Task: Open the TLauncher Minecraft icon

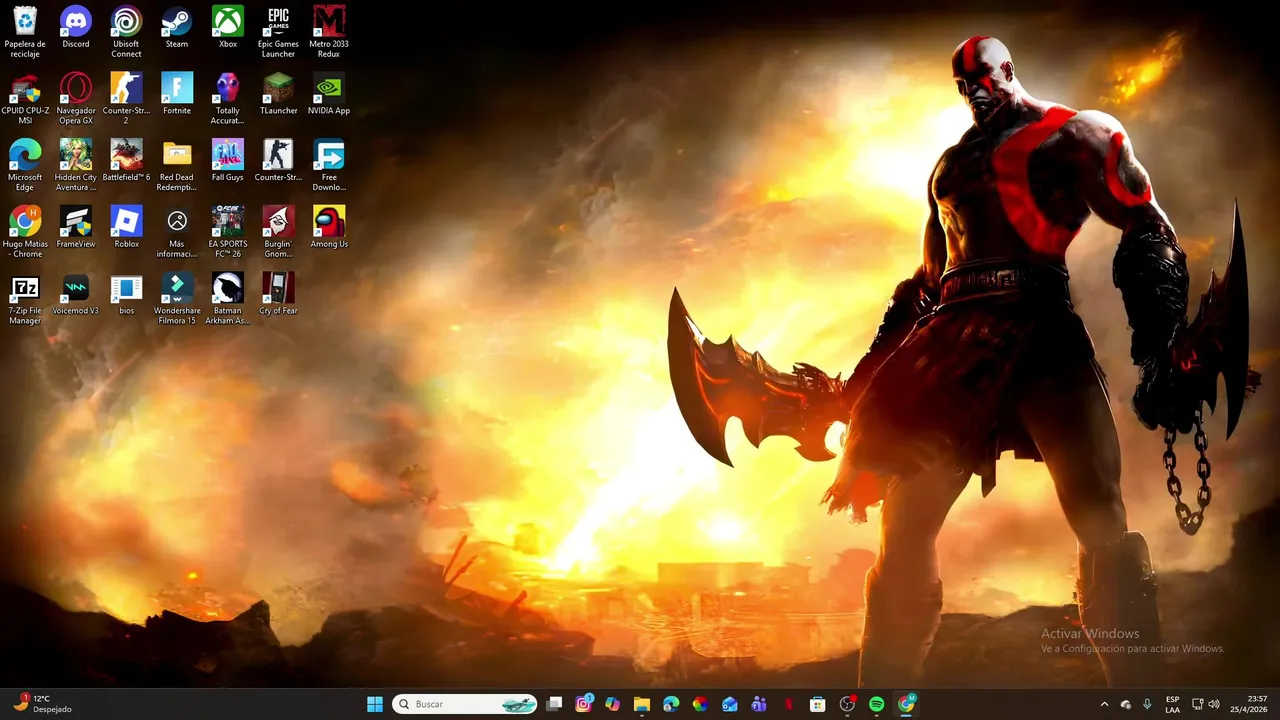Action: (278, 94)
